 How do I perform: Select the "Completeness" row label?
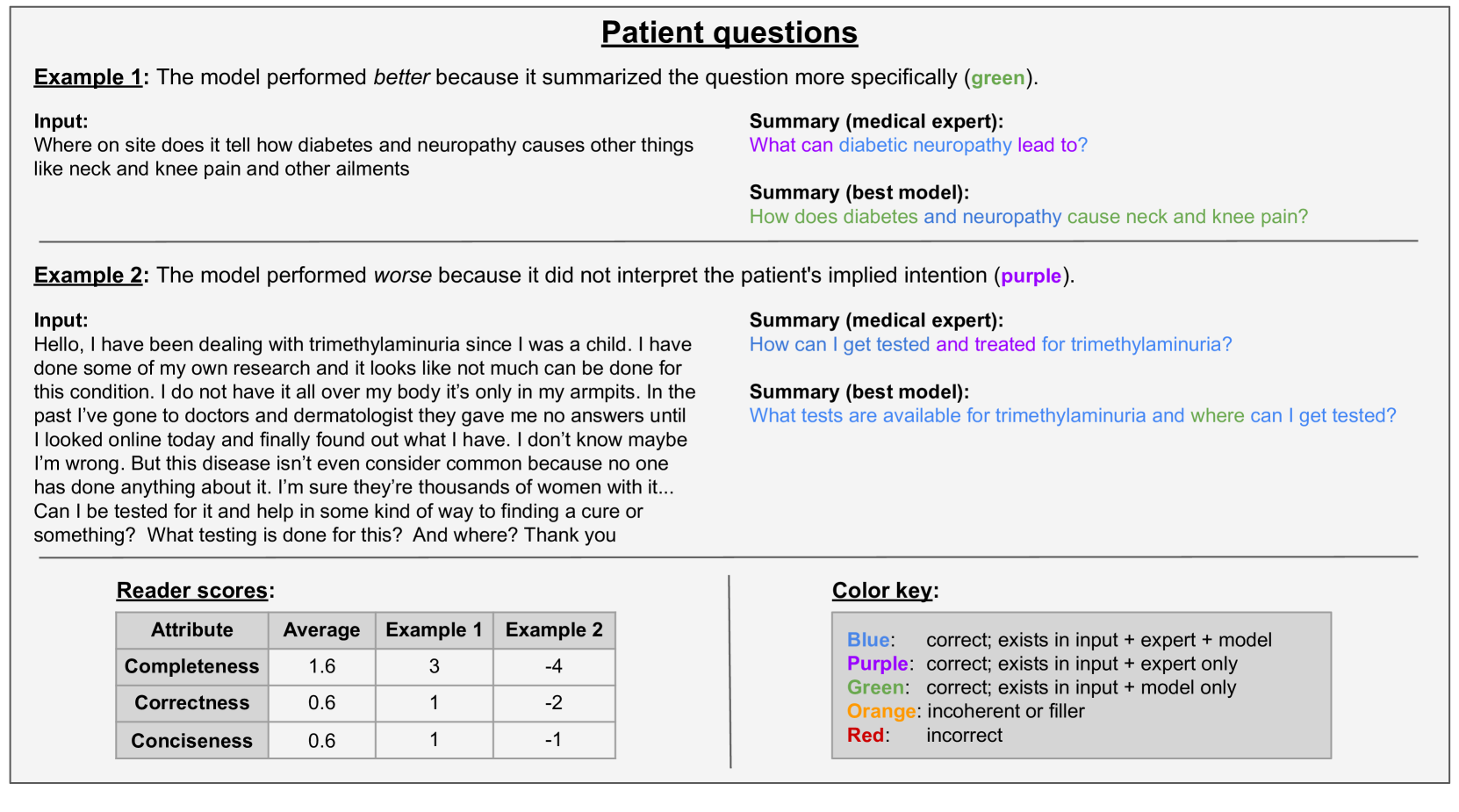pyautogui.click(x=192, y=667)
